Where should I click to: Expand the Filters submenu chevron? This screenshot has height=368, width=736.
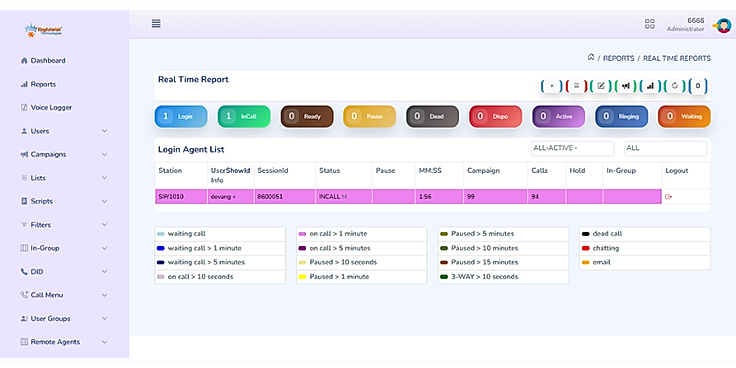pyautogui.click(x=104, y=225)
